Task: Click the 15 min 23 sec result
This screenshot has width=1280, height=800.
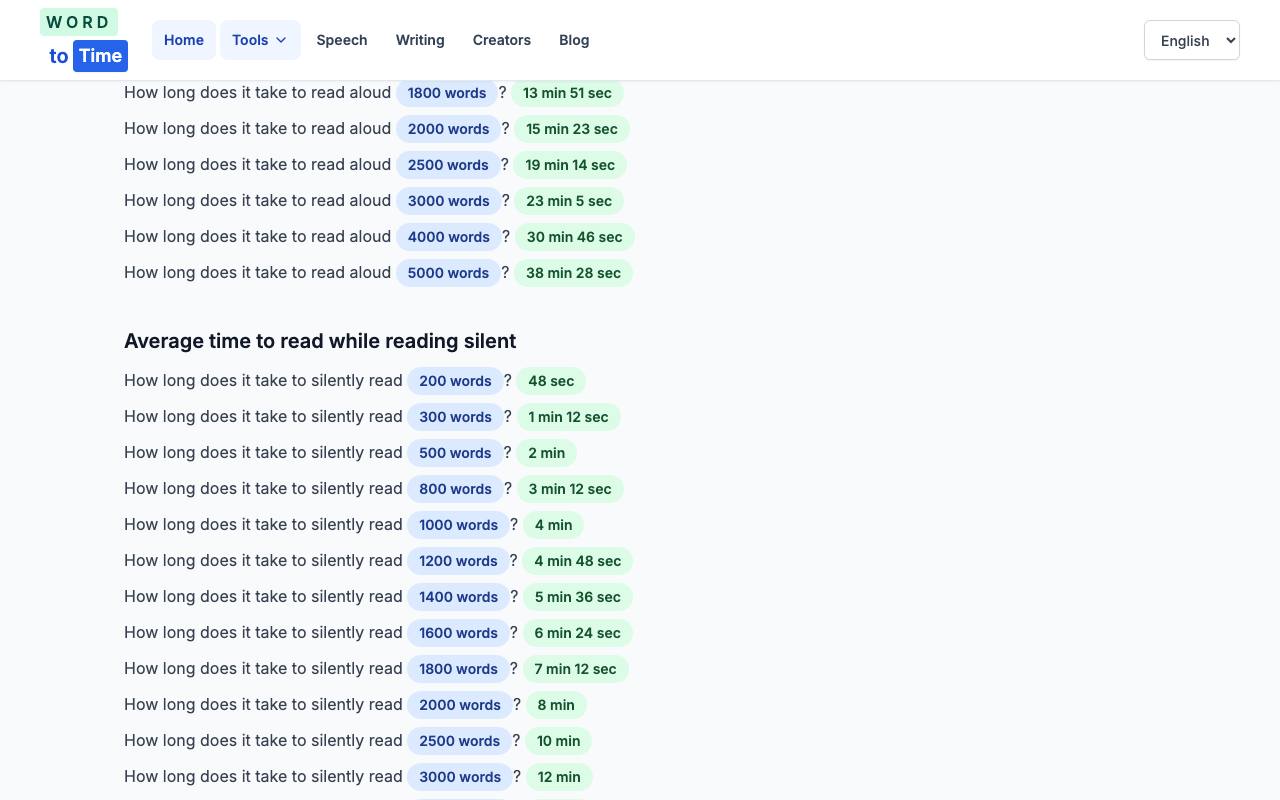Action: (x=572, y=129)
